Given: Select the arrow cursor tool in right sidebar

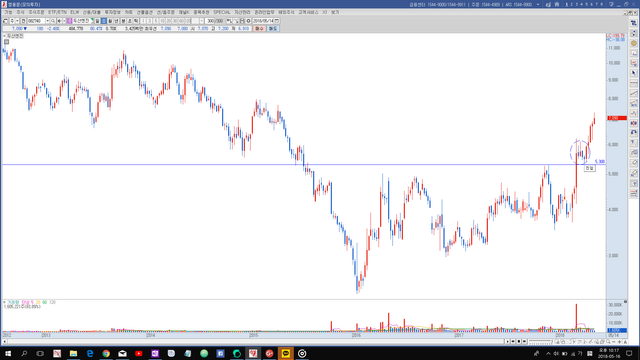Looking at the screenshot, I should pyautogui.click(x=633, y=73).
